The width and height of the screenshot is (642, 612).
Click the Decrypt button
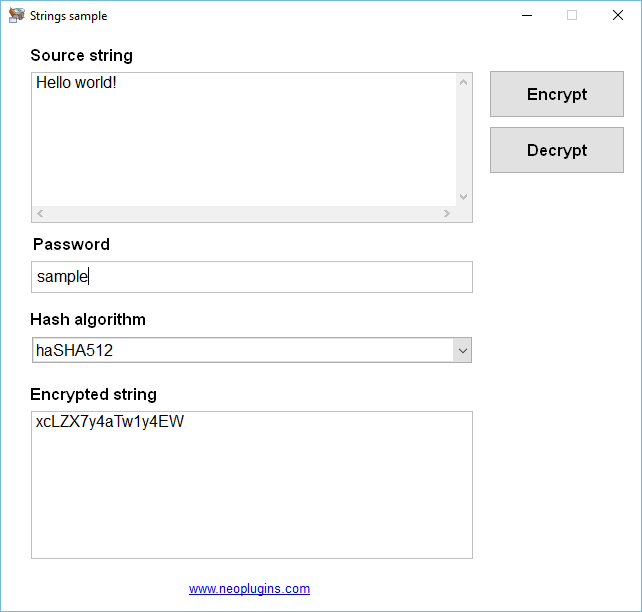(557, 150)
